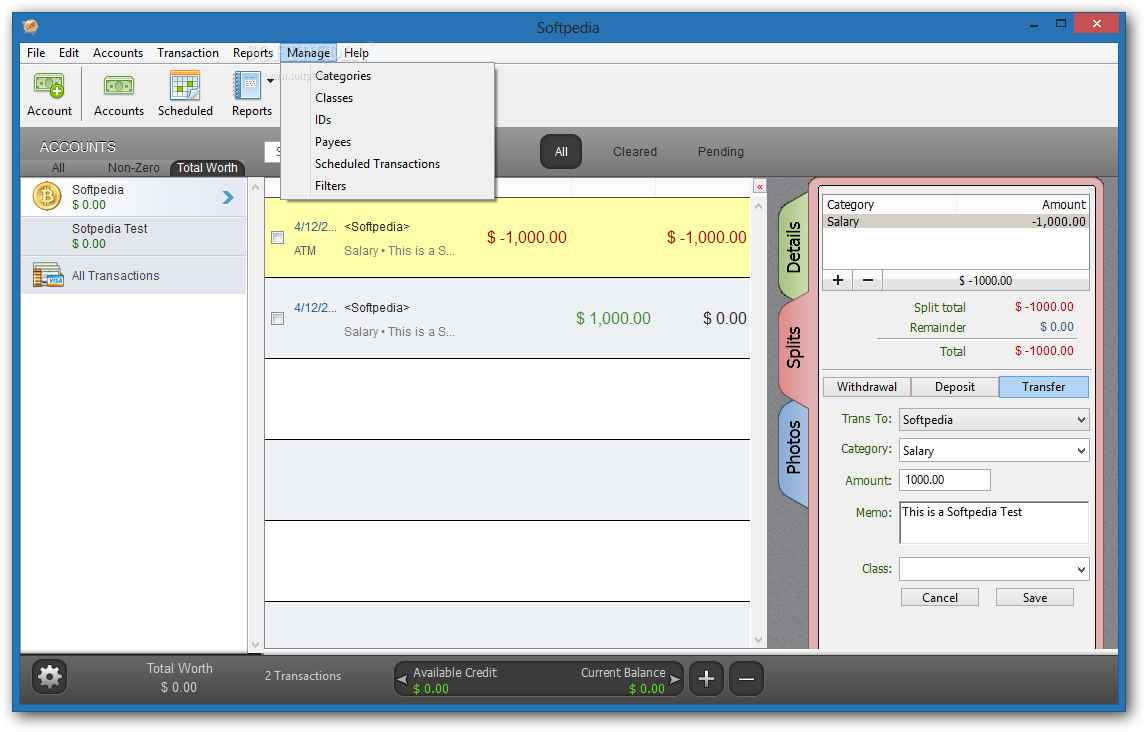Image resolution: width=1146 pixels, height=732 pixels.
Task: Choose IDs from Manage menu
Action: pyautogui.click(x=387, y=120)
